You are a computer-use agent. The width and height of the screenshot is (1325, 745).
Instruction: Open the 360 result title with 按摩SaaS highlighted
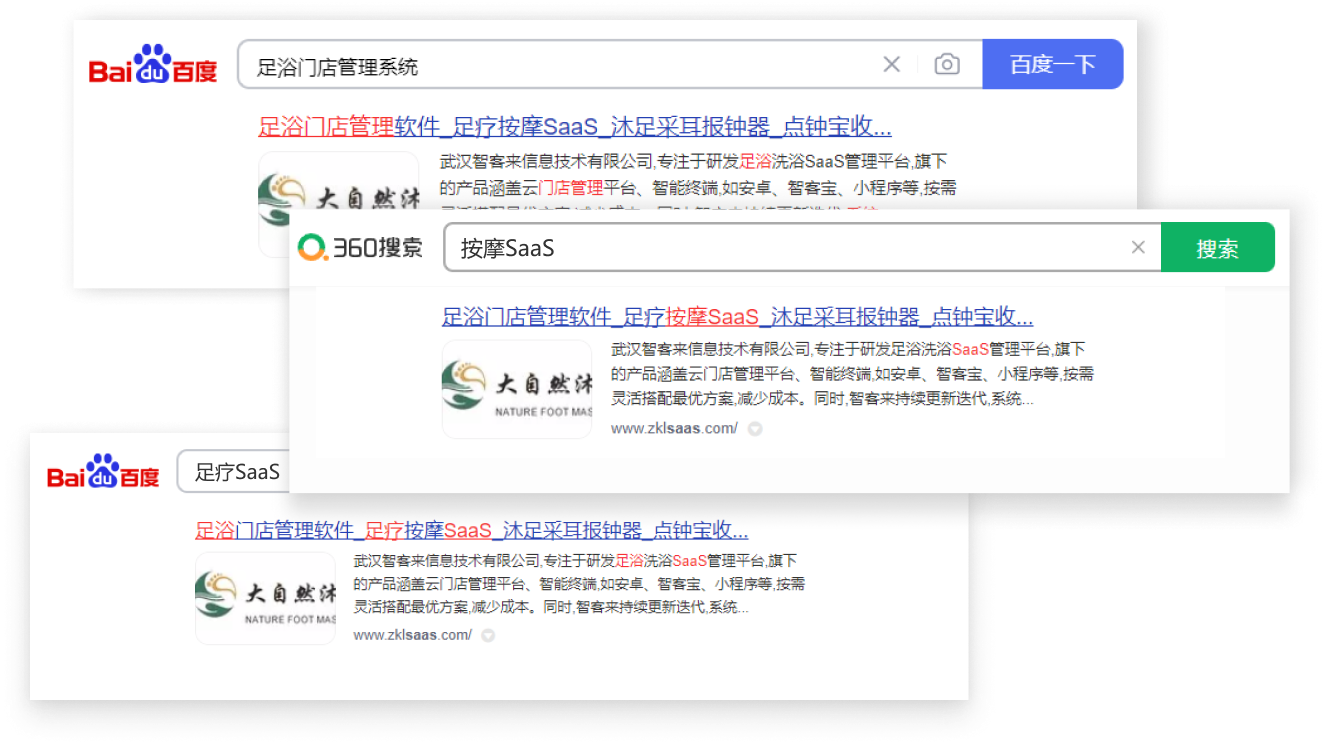[737, 317]
